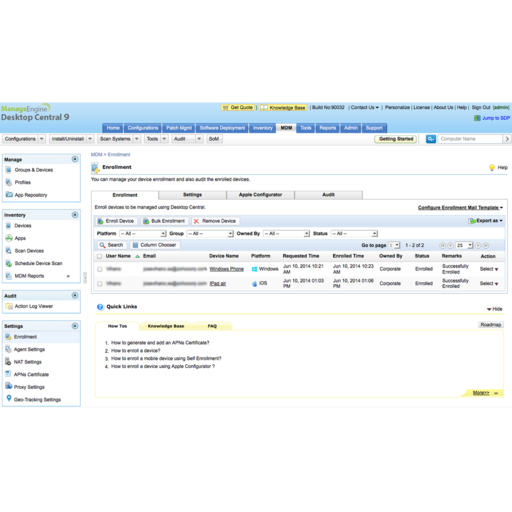This screenshot has height=512, width=512.
Task: Open the APNs Certificate settings
Action: pyautogui.click(x=31, y=375)
